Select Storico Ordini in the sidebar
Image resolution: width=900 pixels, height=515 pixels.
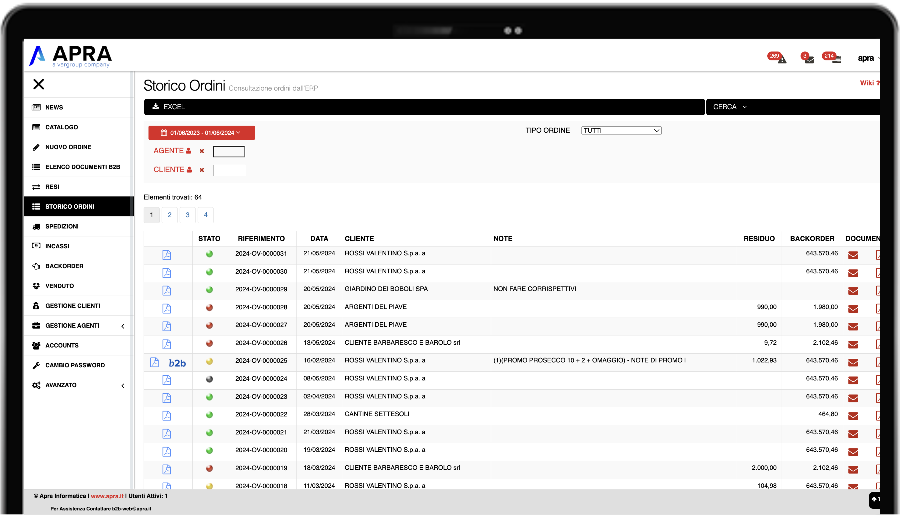point(79,207)
